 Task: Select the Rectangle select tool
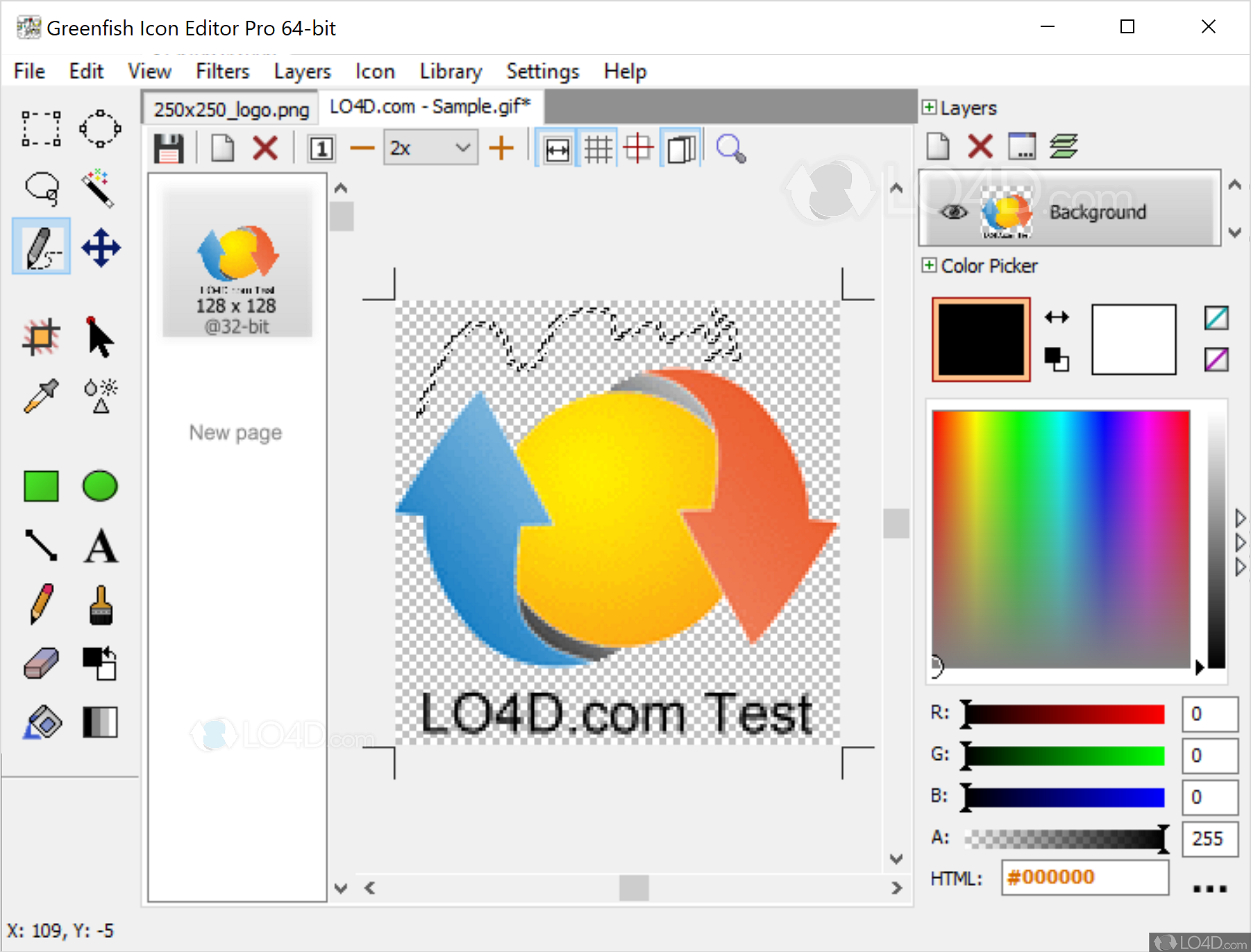tap(41, 129)
